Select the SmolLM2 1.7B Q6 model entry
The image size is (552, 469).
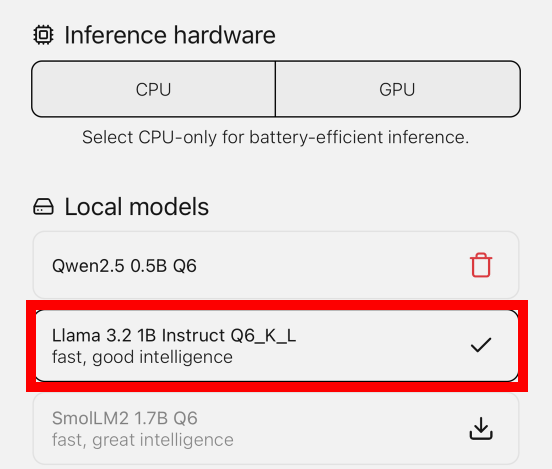(276, 429)
